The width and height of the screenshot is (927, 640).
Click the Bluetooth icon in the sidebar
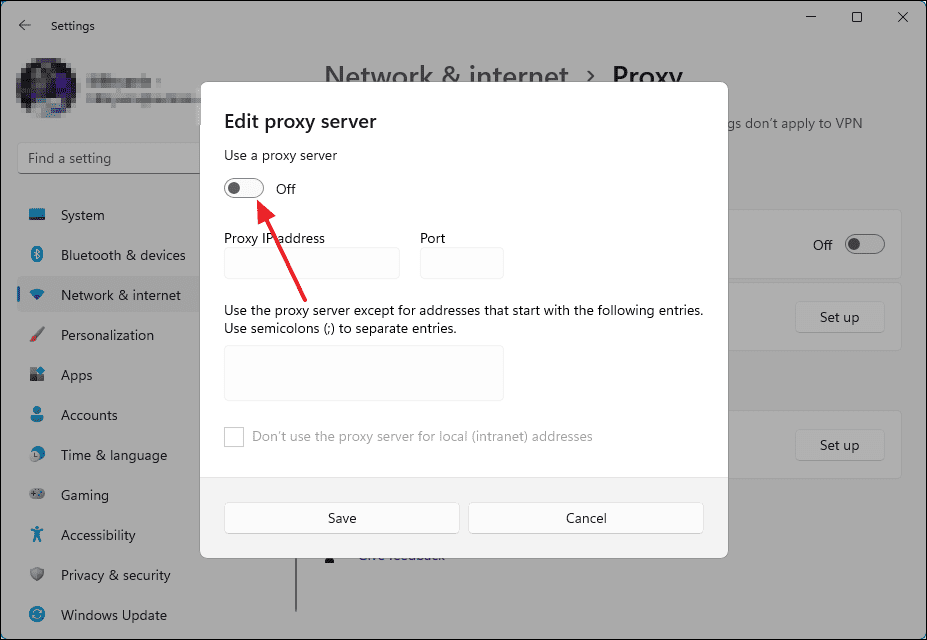point(37,255)
